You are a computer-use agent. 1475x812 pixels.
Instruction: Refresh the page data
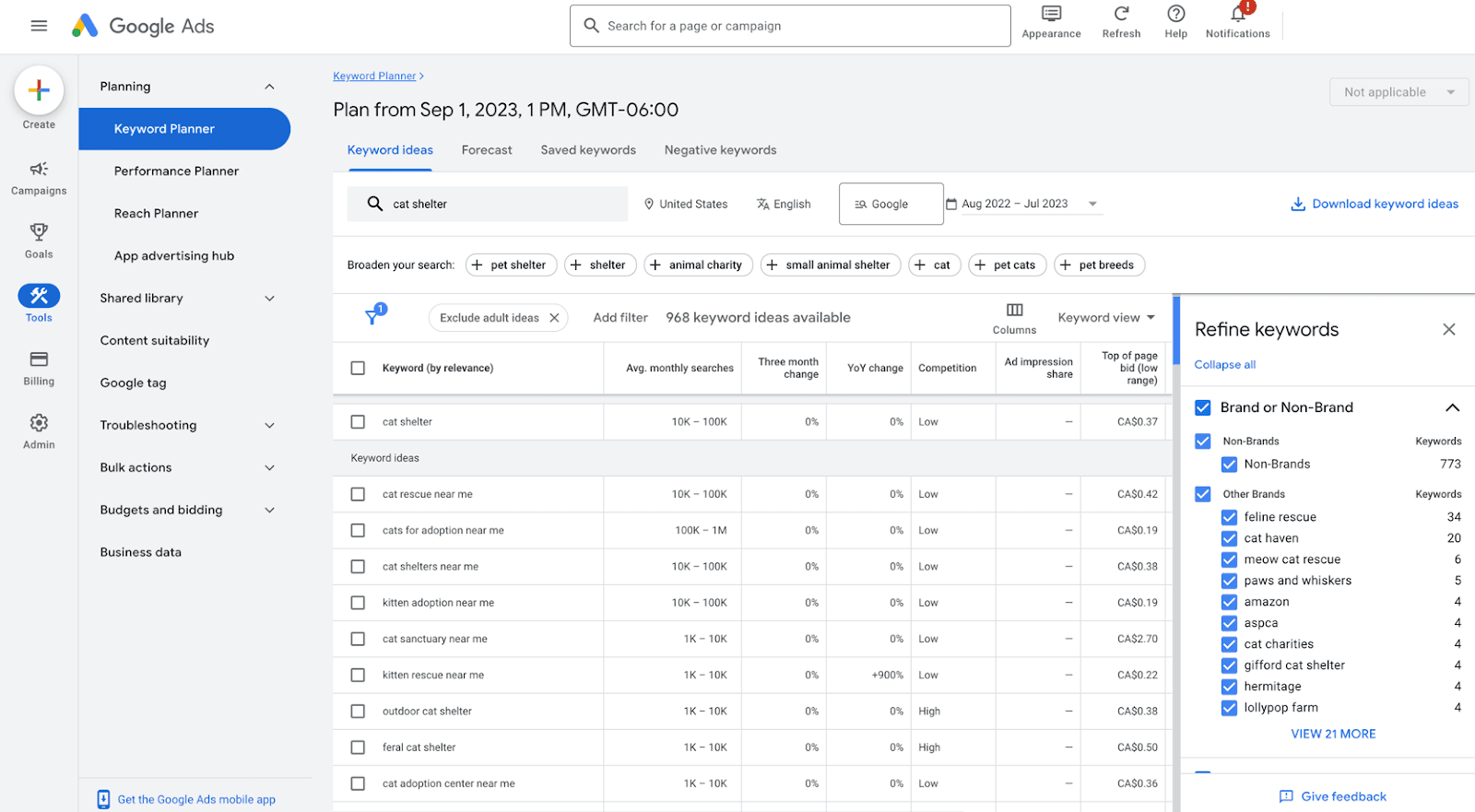pos(1121,22)
